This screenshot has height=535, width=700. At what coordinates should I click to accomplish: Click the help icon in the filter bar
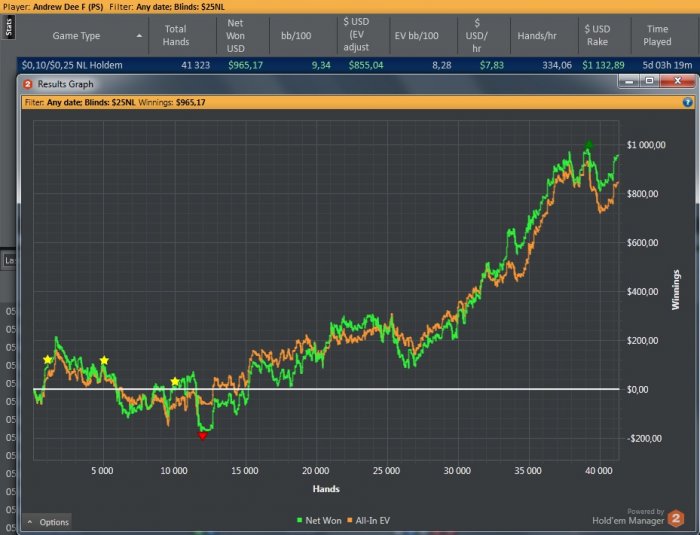tap(687, 102)
